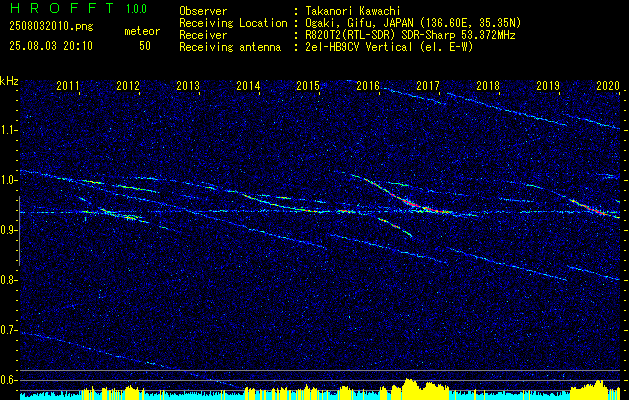Screen dimensions: 629x400
Task: Click time axis marker 2017
Action: 428,85
